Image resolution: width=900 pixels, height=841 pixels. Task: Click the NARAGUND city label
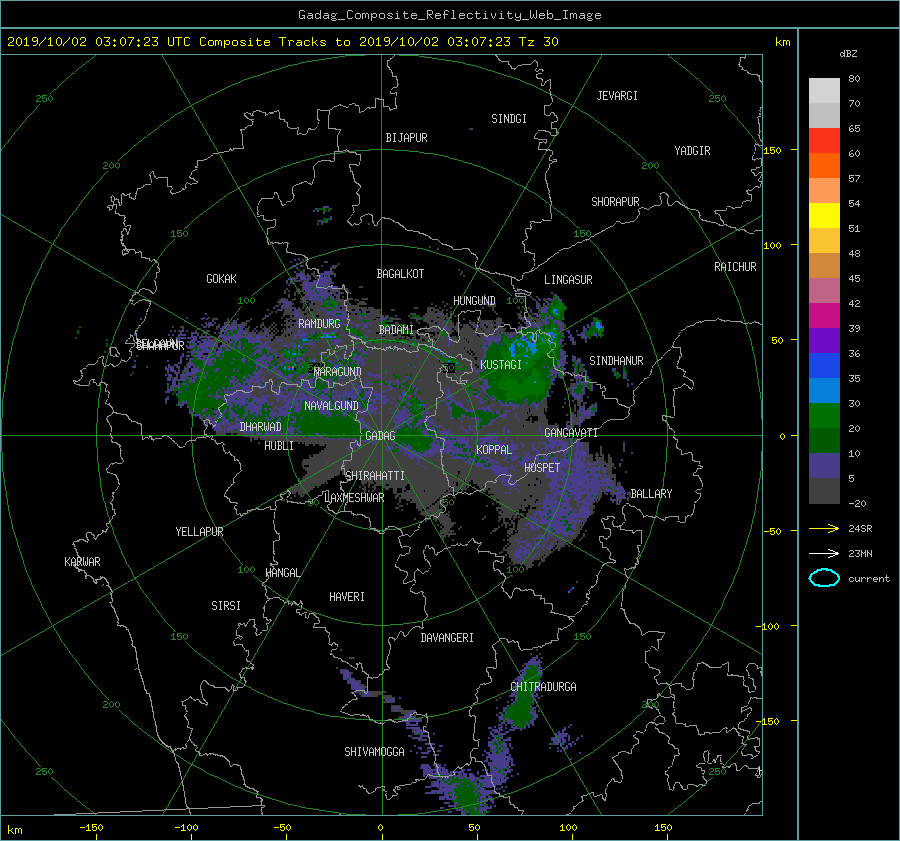click(338, 372)
